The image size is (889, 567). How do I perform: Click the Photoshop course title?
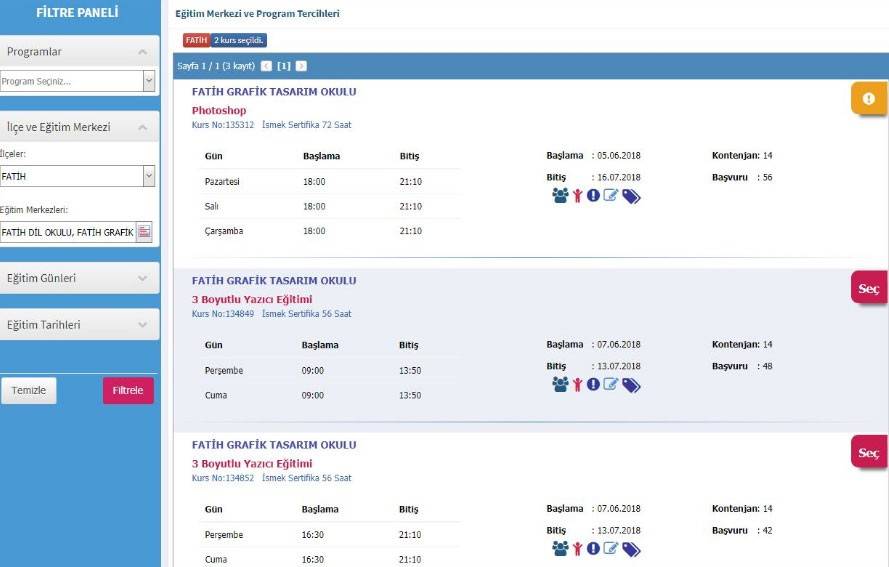[219, 110]
